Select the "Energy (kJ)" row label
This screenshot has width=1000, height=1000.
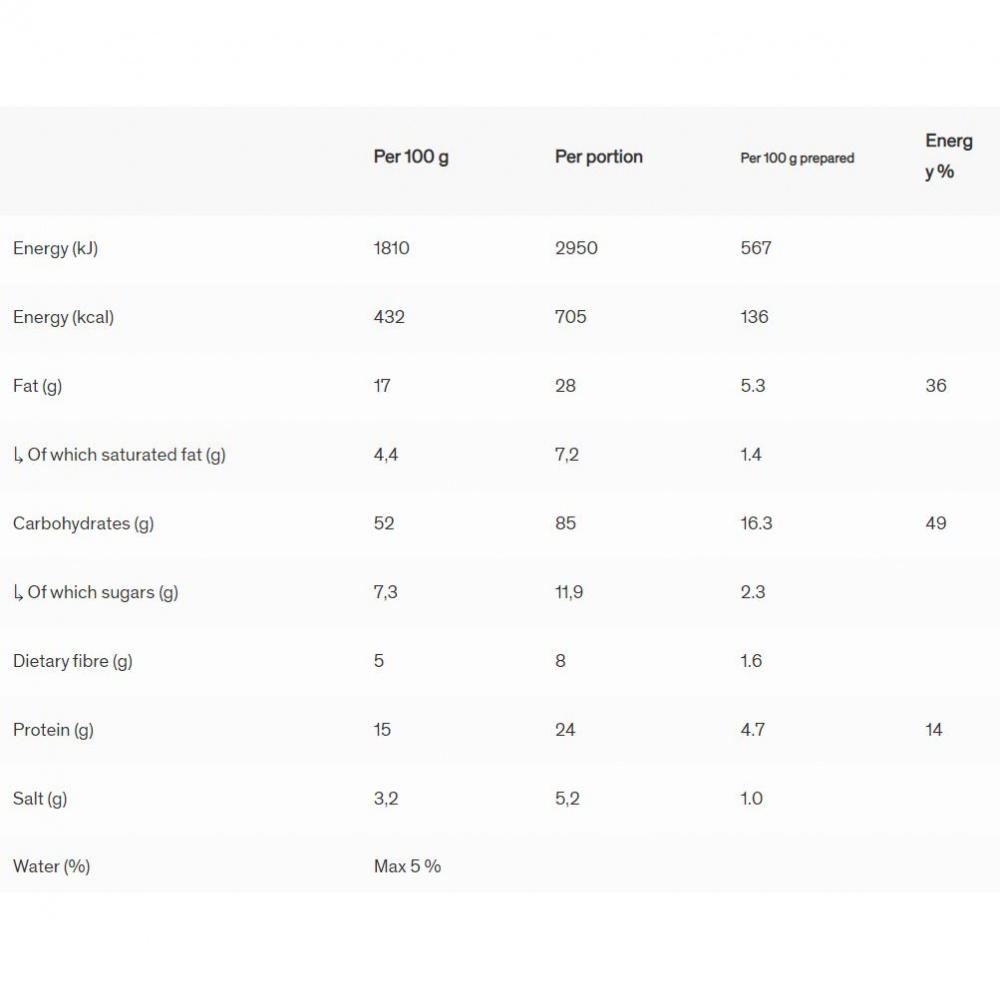[x=55, y=248]
